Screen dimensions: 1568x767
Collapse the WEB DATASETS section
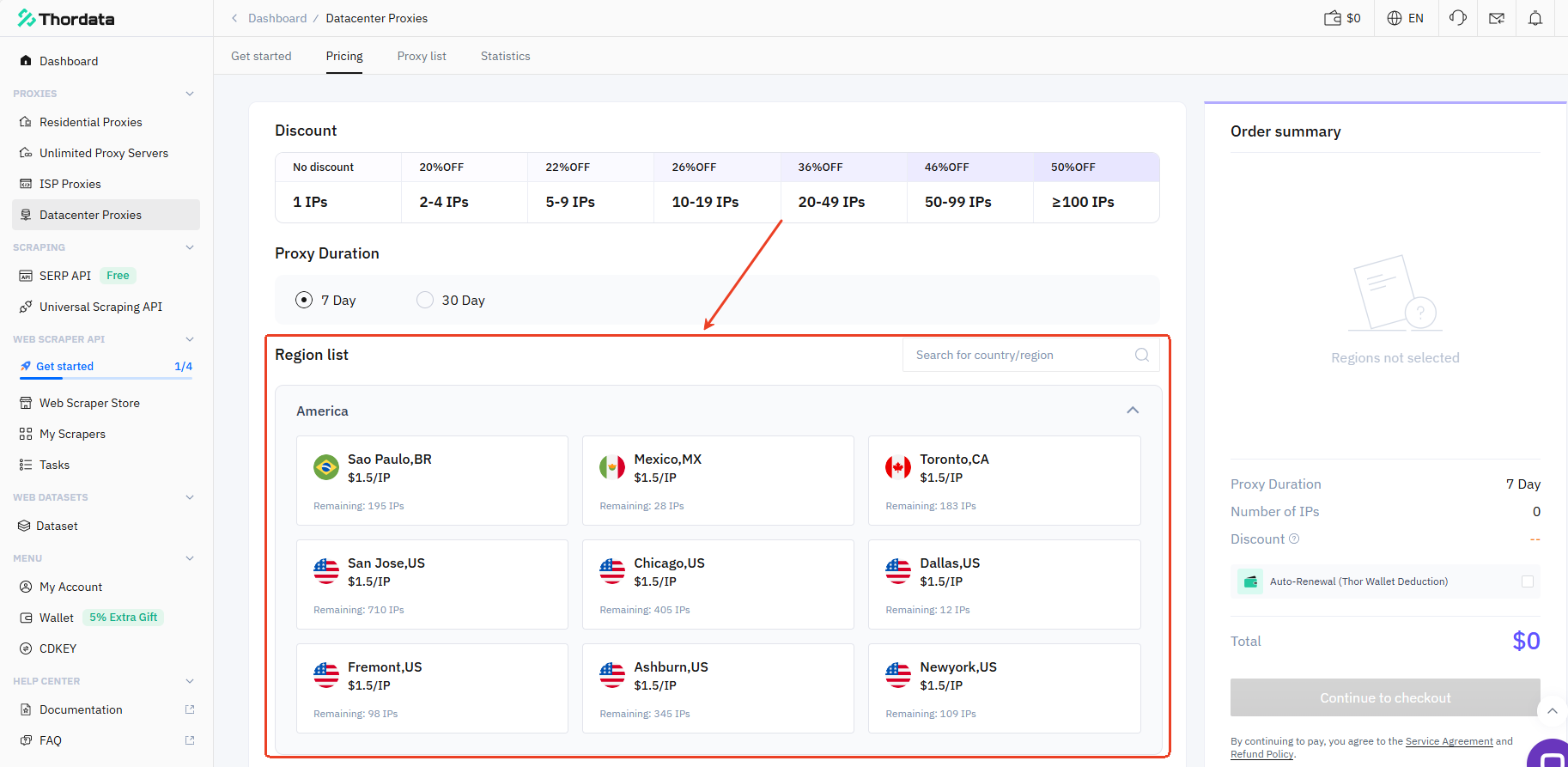pyautogui.click(x=190, y=497)
